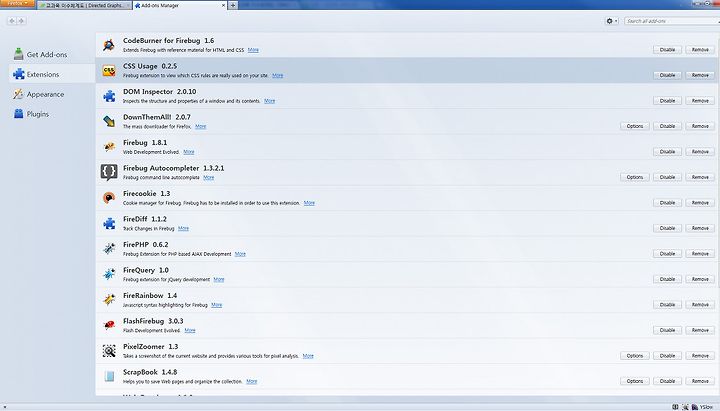Disable FlashFirebug
Image resolution: width=720 pixels, height=411 pixels.
coord(667,330)
